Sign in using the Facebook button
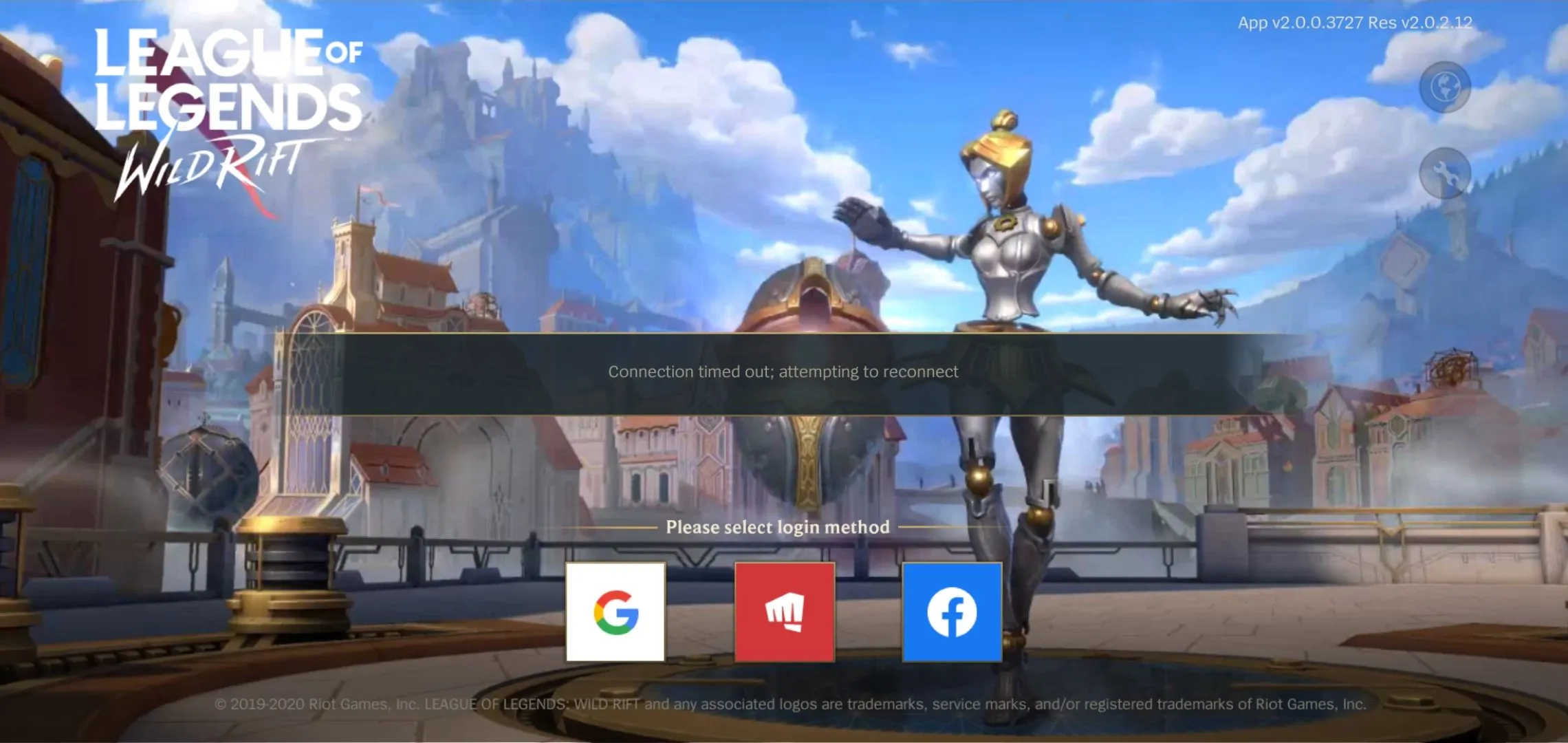 point(952,612)
